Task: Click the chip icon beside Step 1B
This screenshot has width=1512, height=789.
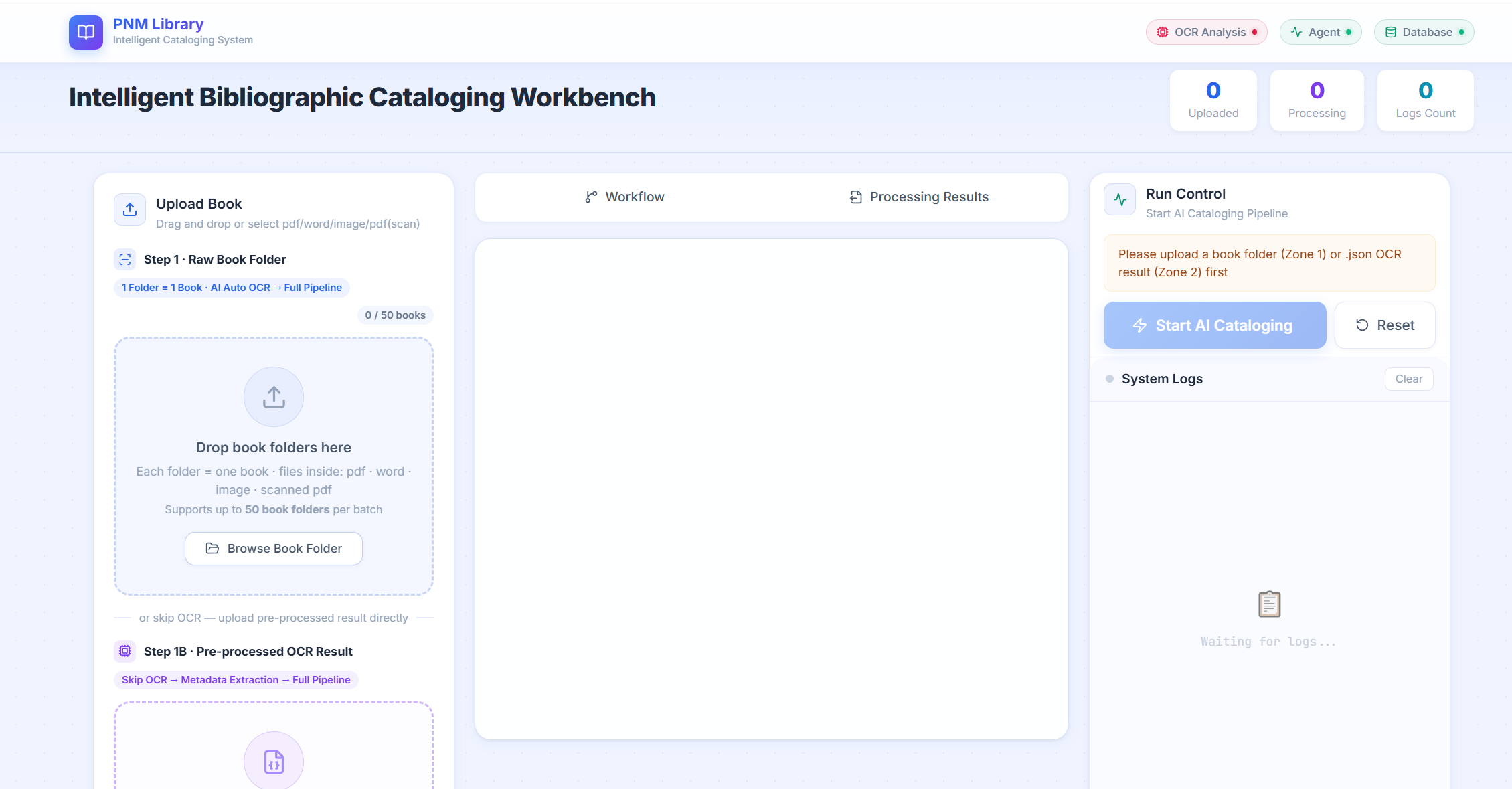Action: click(x=125, y=651)
